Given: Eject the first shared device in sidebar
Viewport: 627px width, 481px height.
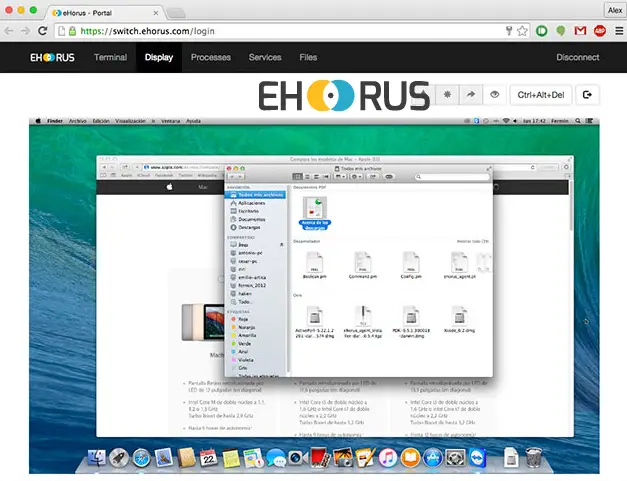Looking at the screenshot, I should tap(282, 245).
